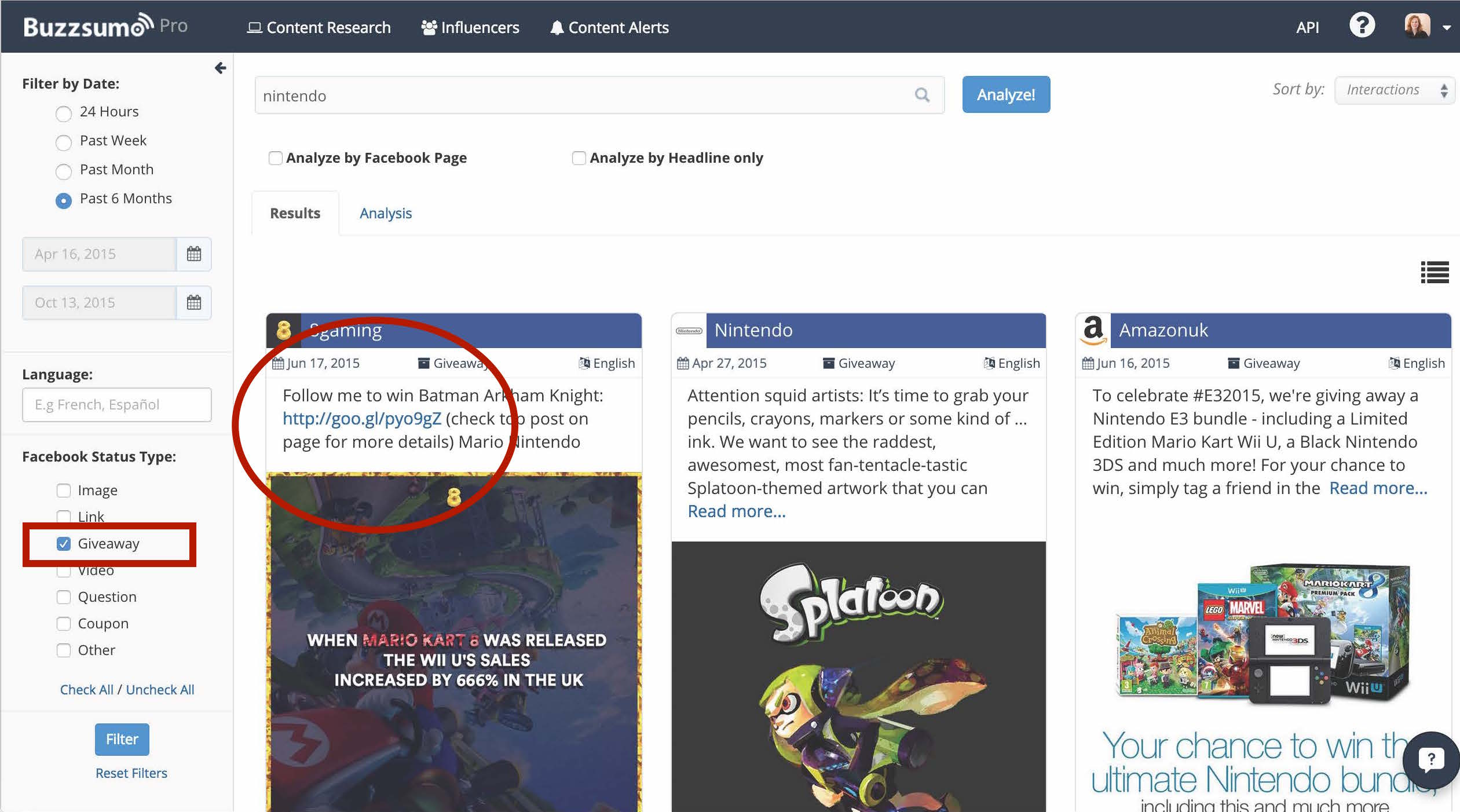Check the Other status type
This screenshot has width=1460, height=812.
(x=63, y=650)
